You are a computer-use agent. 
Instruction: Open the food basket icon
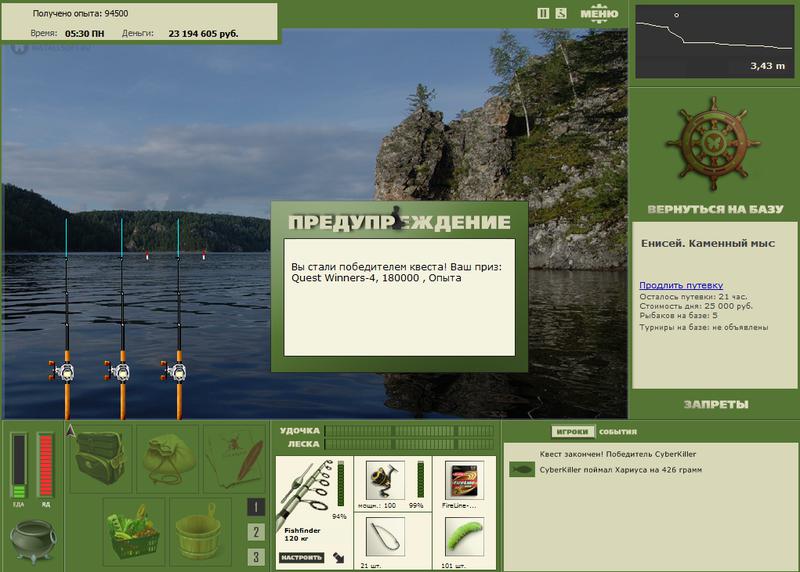click(134, 532)
